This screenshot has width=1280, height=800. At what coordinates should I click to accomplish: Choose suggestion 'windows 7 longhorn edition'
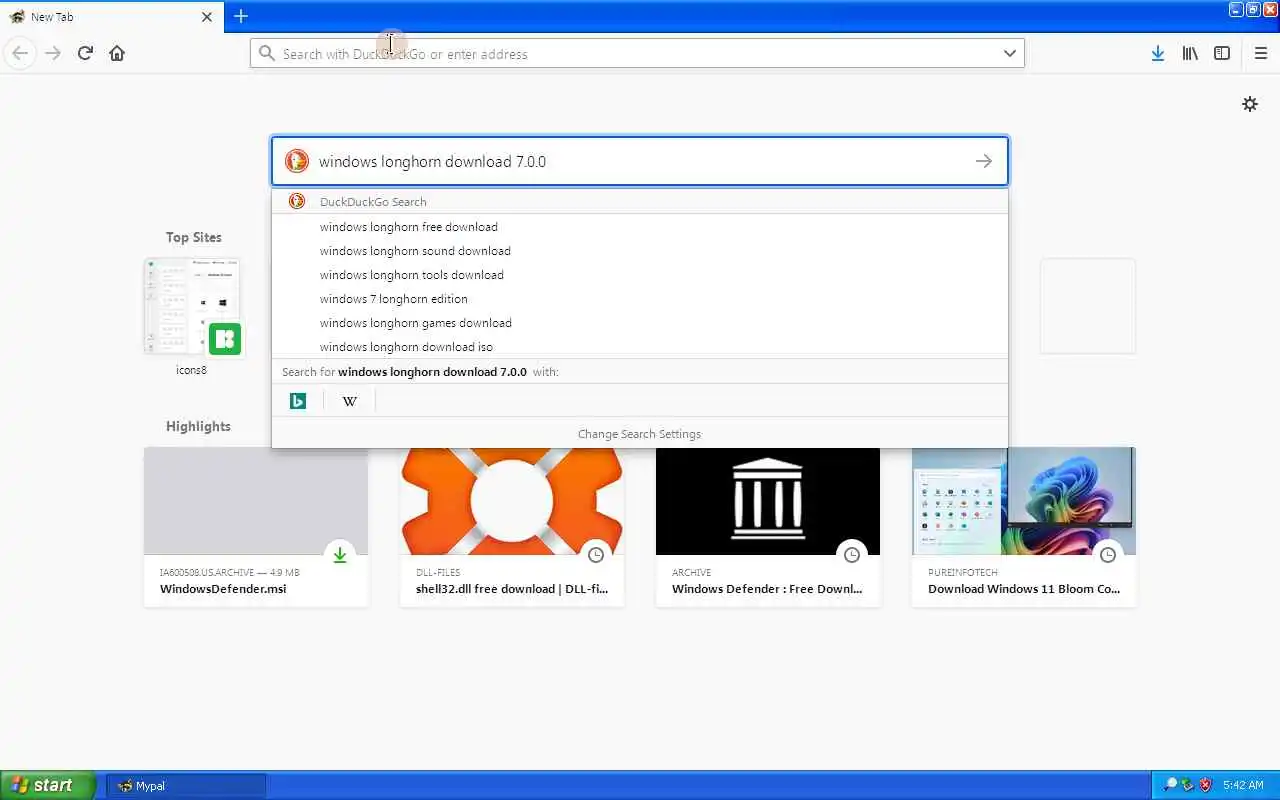(x=640, y=299)
